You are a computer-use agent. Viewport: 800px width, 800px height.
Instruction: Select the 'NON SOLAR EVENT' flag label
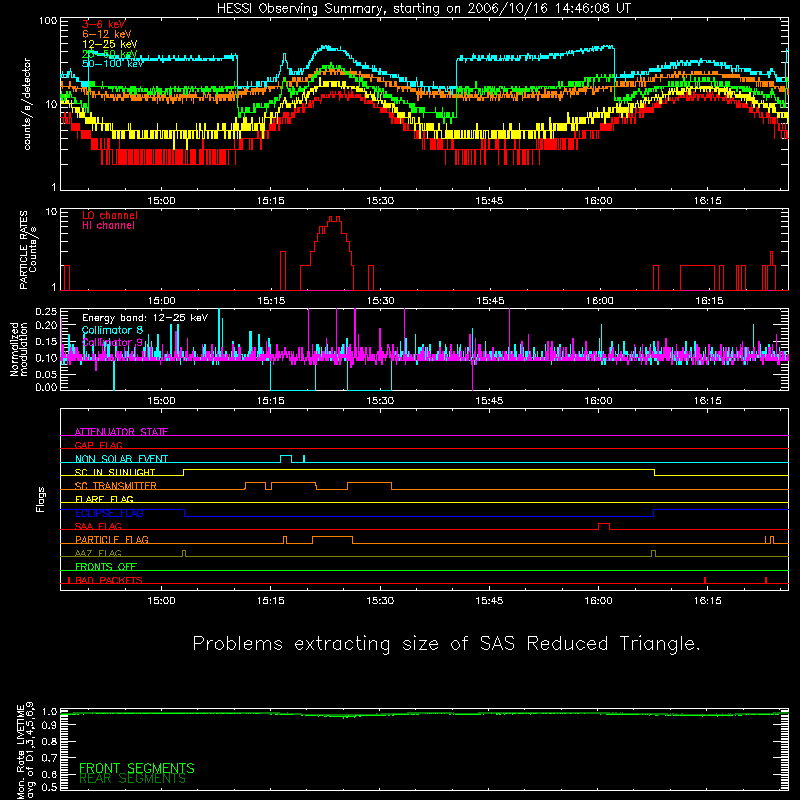click(121, 459)
